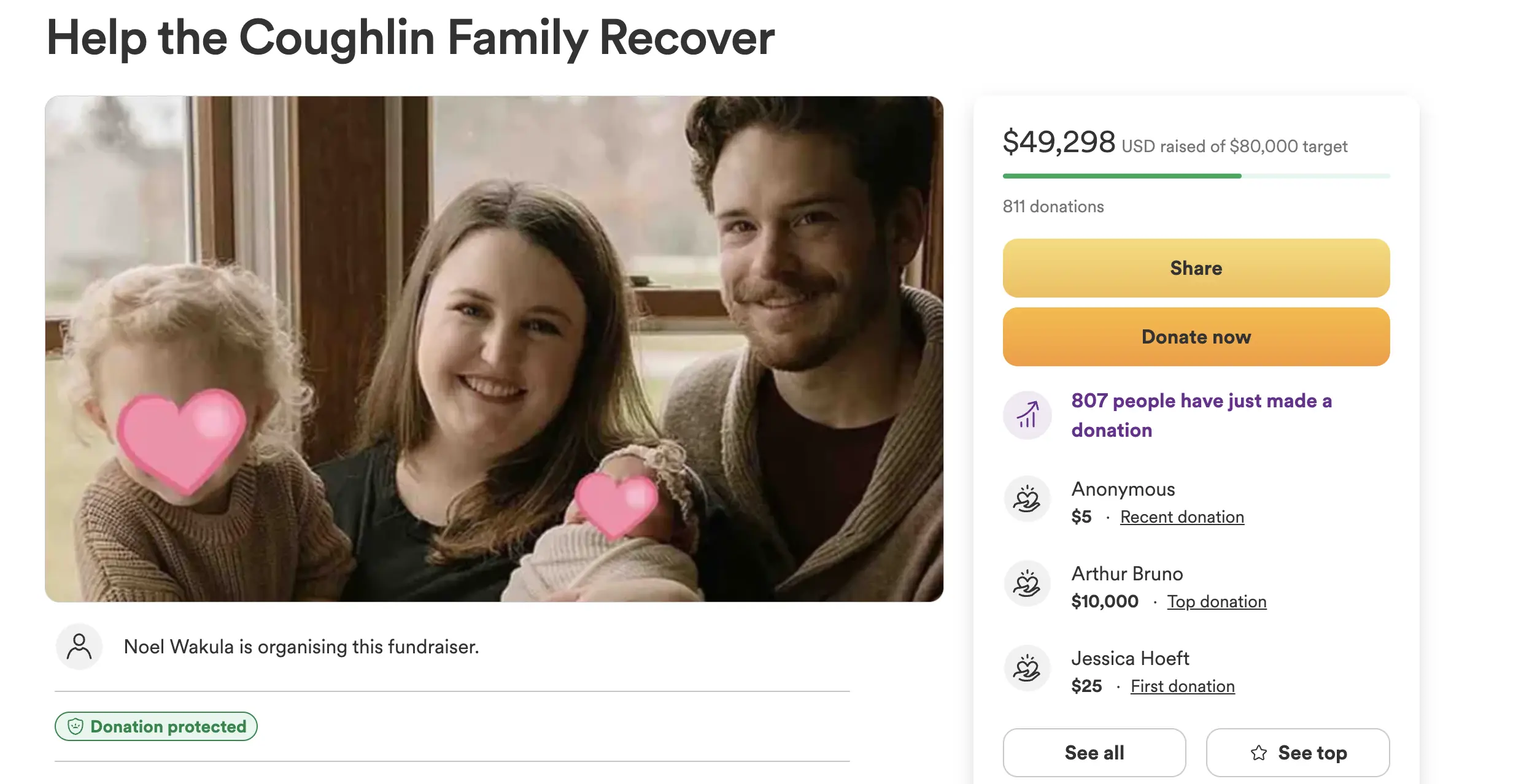Click the Noel Wakula organiser text
This screenshot has height=784, width=1532.
click(301, 647)
